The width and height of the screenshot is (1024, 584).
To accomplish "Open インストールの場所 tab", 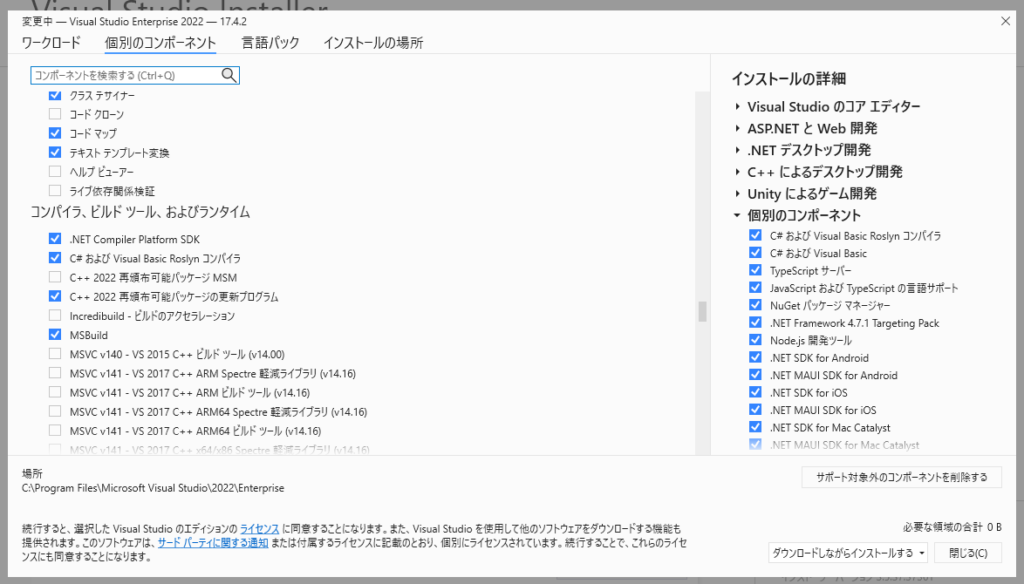I will 373,43.
